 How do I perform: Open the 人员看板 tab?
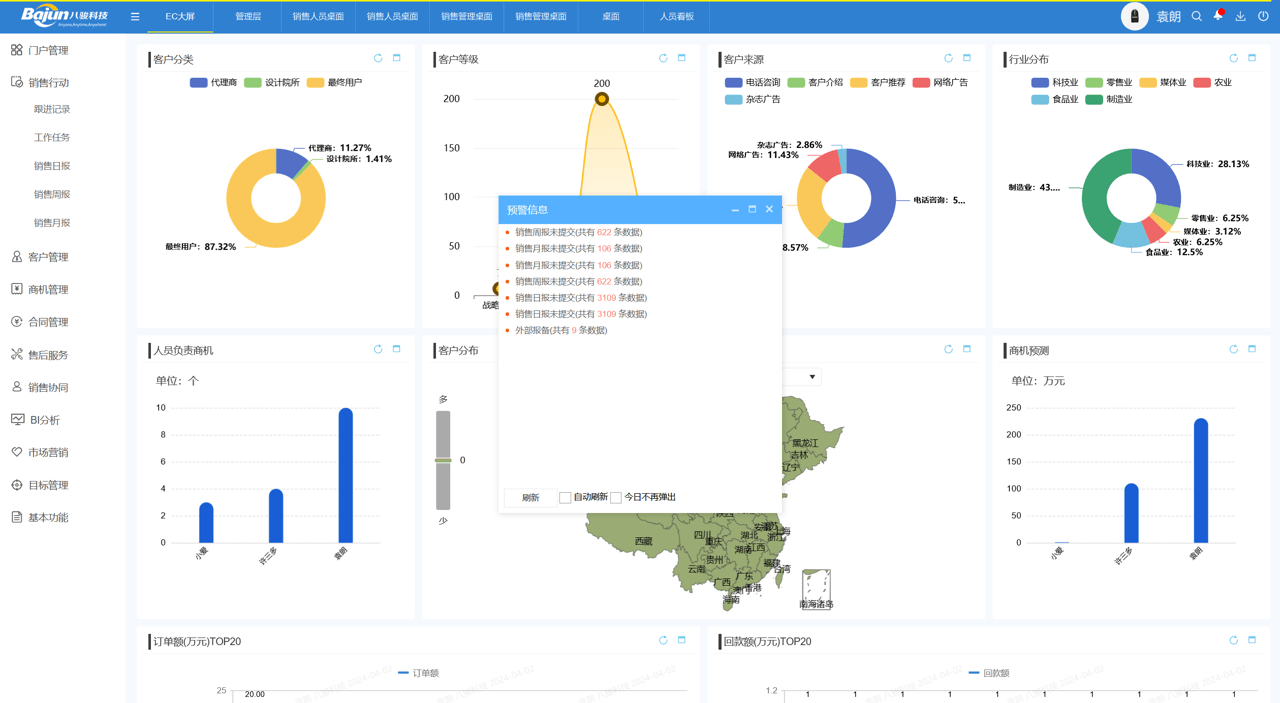coord(675,16)
